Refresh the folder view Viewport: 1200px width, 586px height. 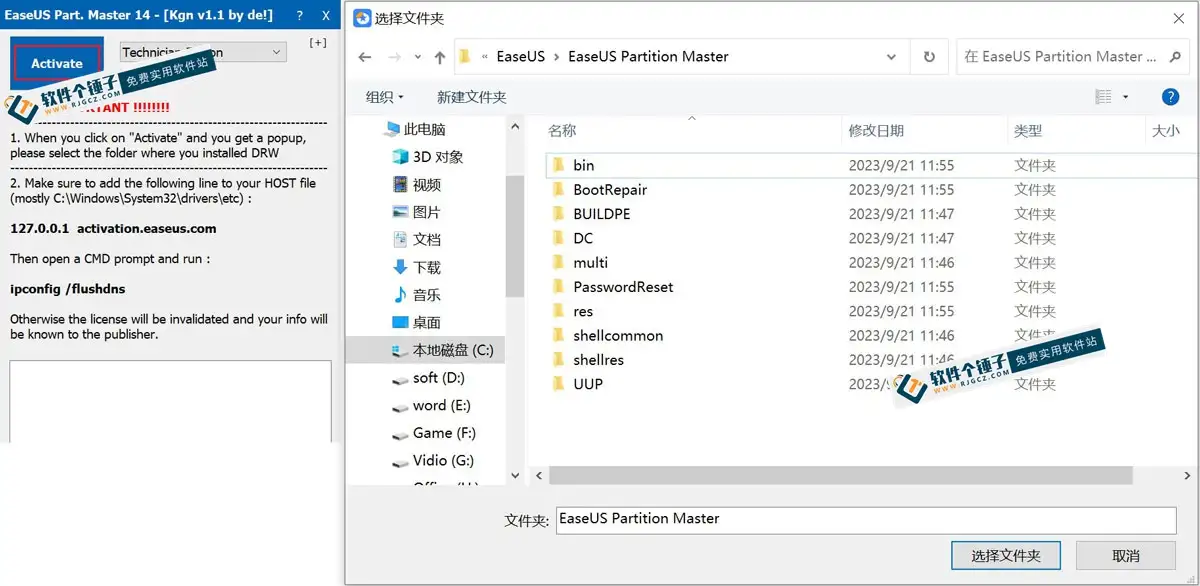click(929, 57)
